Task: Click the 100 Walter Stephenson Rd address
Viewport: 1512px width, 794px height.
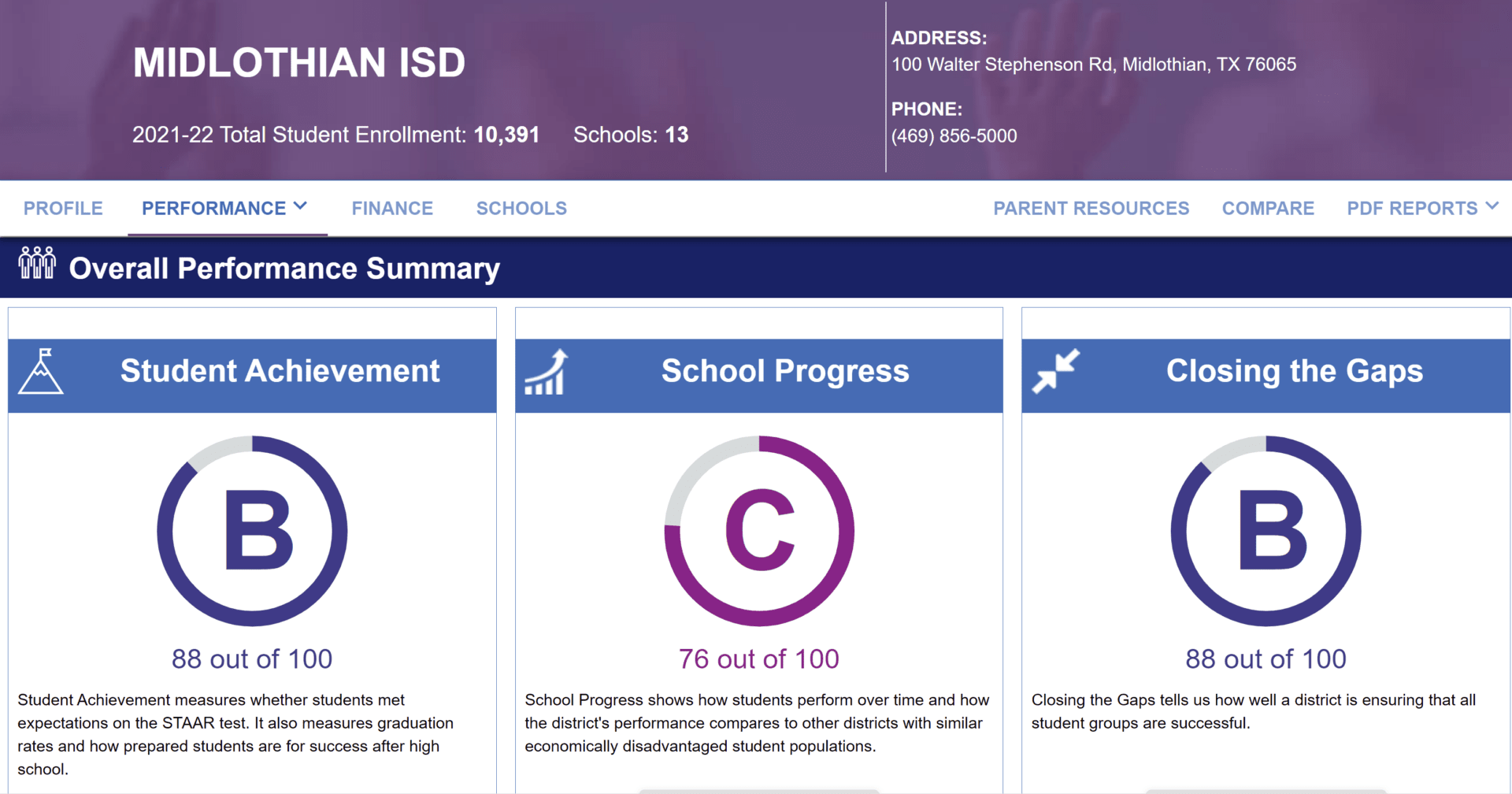Action: pyautogui.click(x=1093, y=65)
